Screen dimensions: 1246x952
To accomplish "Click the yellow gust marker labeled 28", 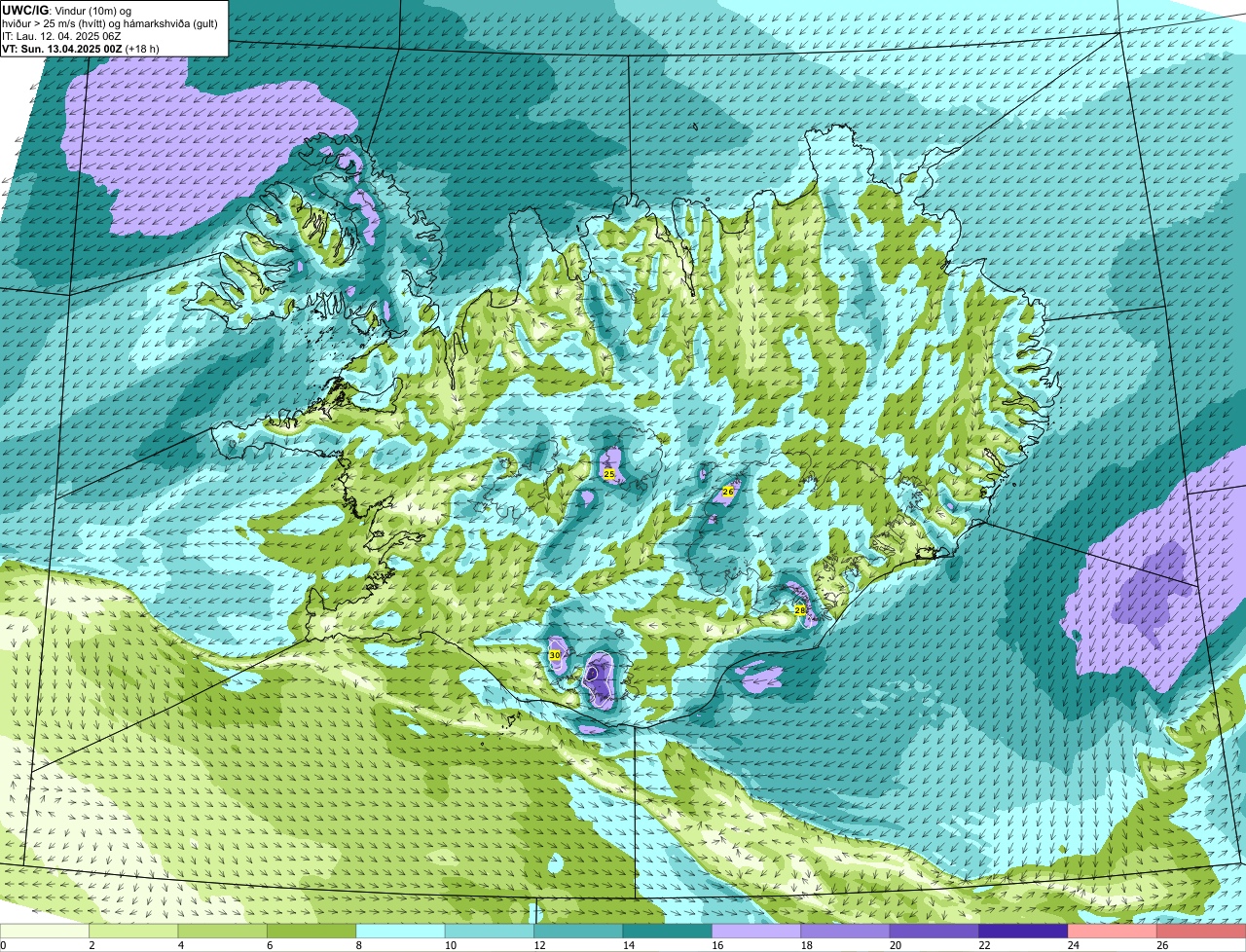I will (800, 610).
